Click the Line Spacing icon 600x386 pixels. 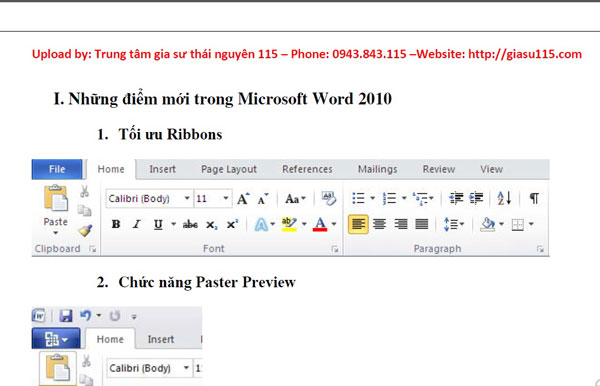pyautogui.click(x=451, y=224)
